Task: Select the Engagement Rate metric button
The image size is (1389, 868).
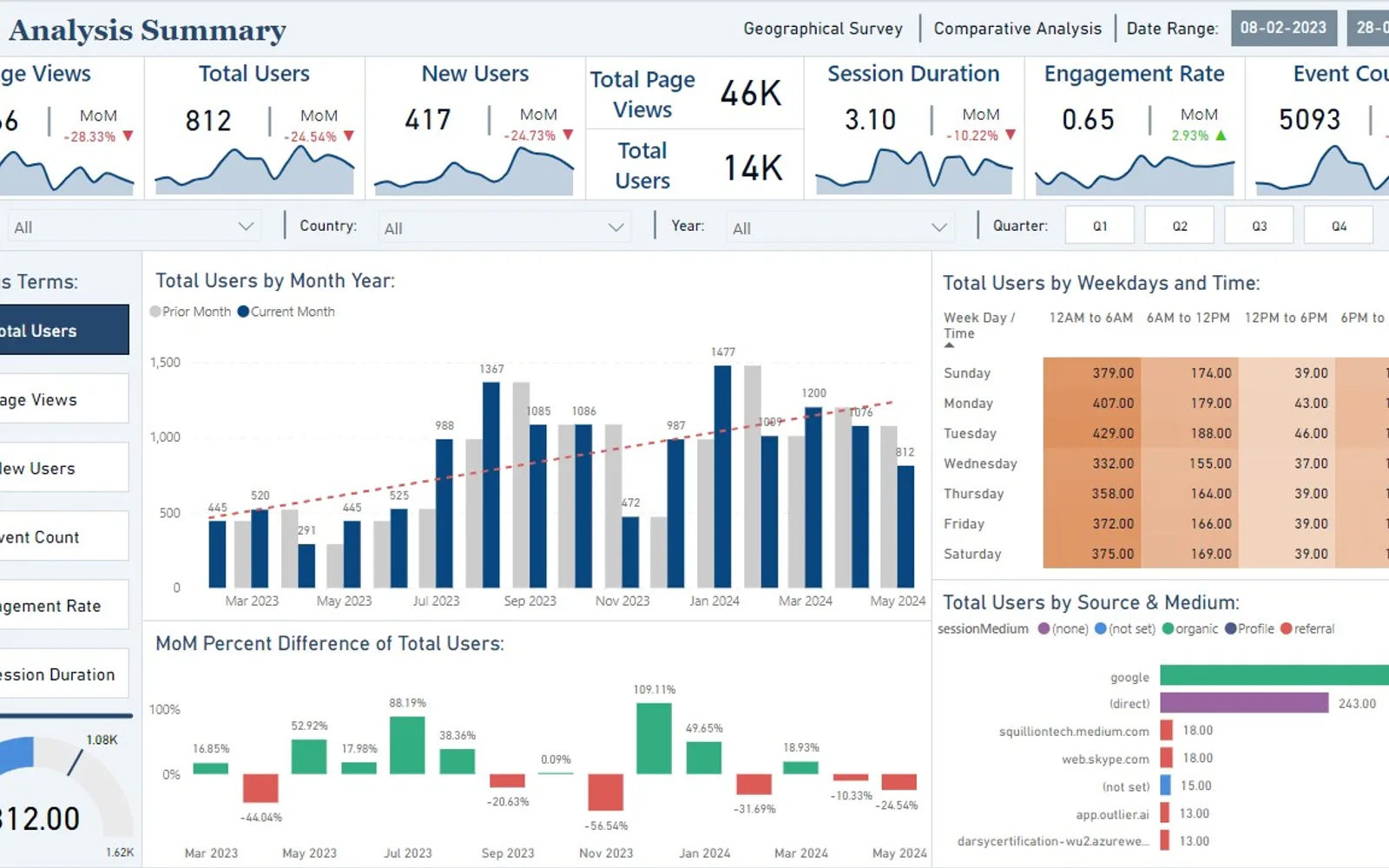Action: pyautogui.click(x=64, y=605)
